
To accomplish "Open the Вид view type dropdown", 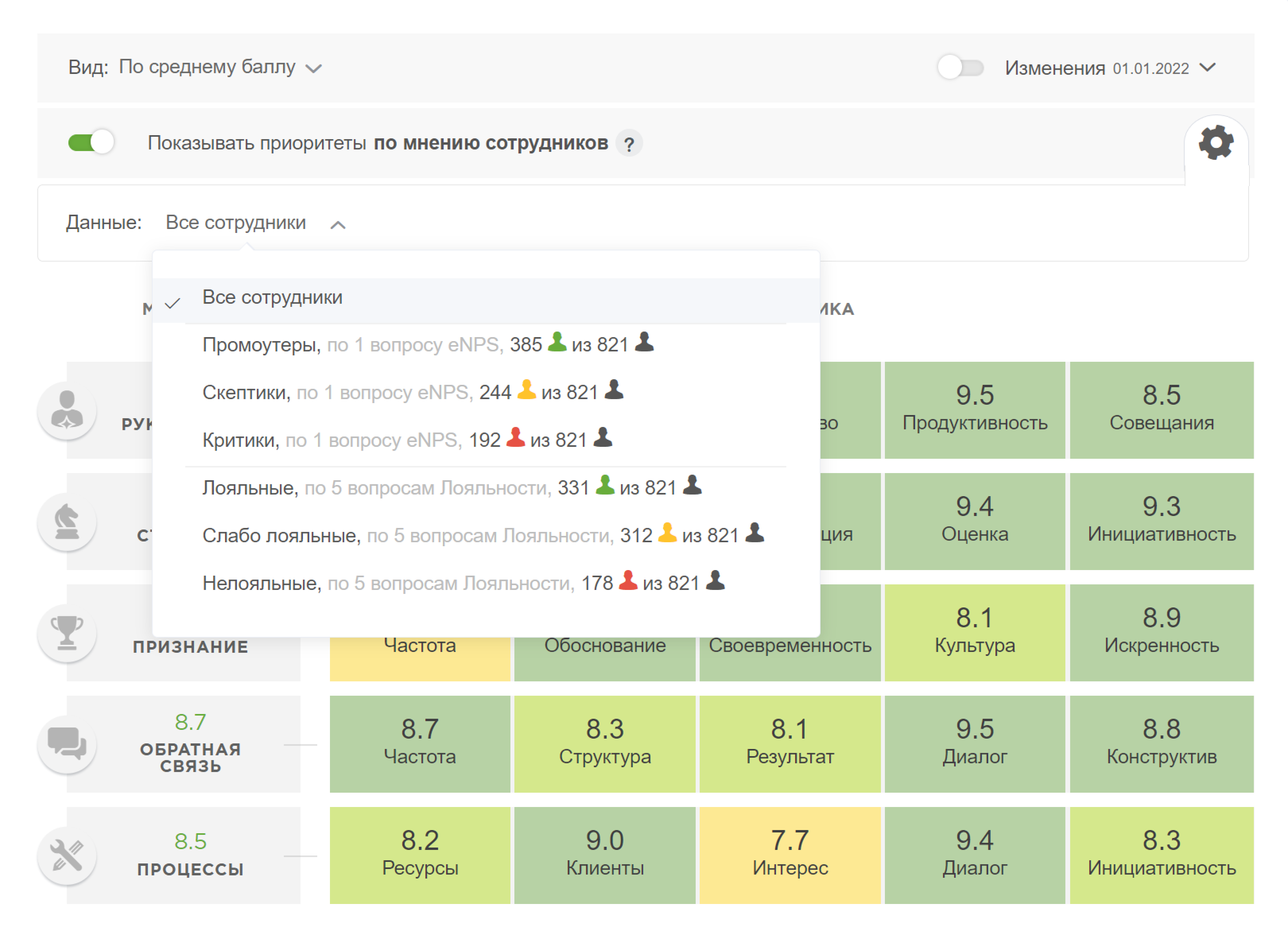I will 220,68.
